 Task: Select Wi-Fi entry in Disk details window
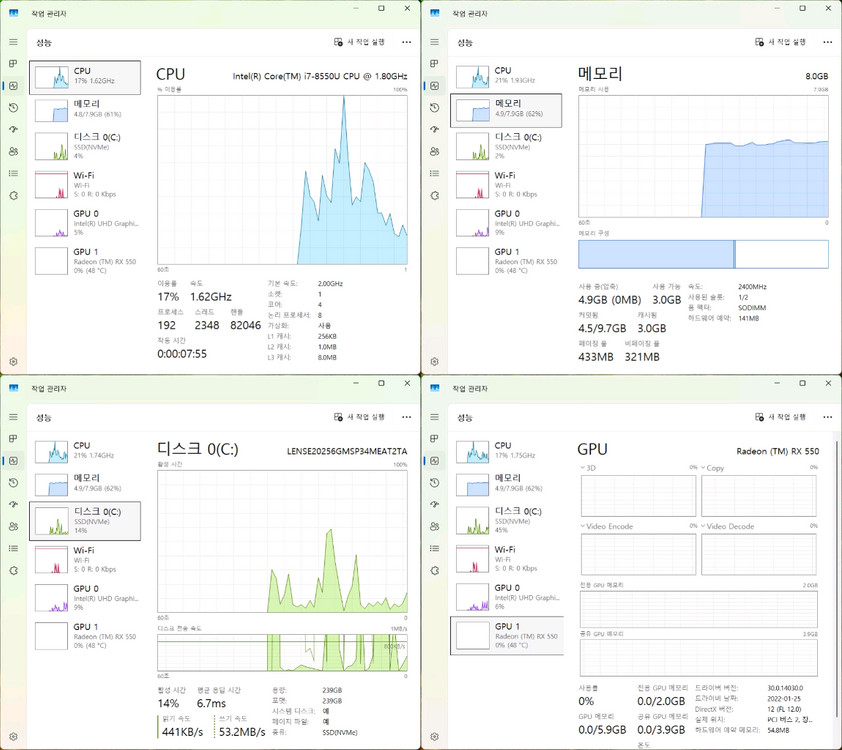pos(85,559)
